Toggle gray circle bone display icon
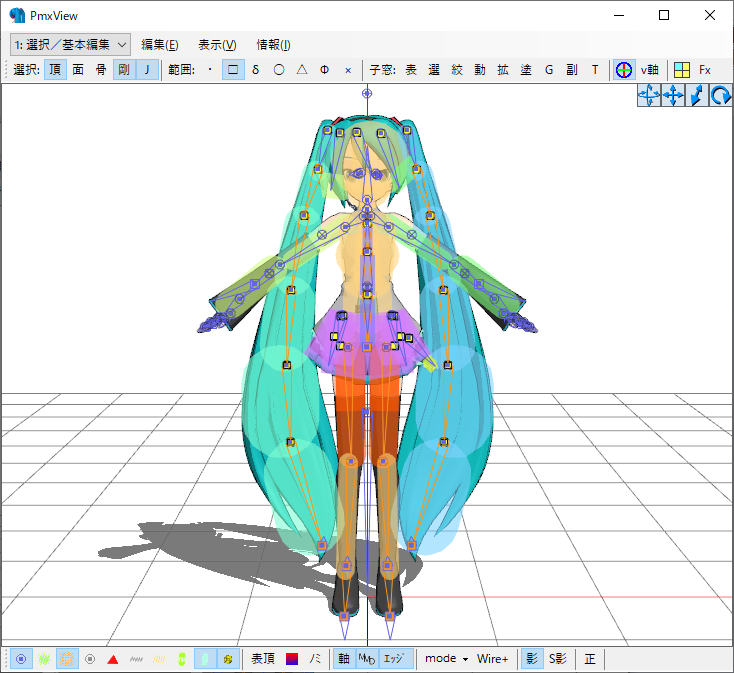Screen dimensions: 734x673 point(90,659)
